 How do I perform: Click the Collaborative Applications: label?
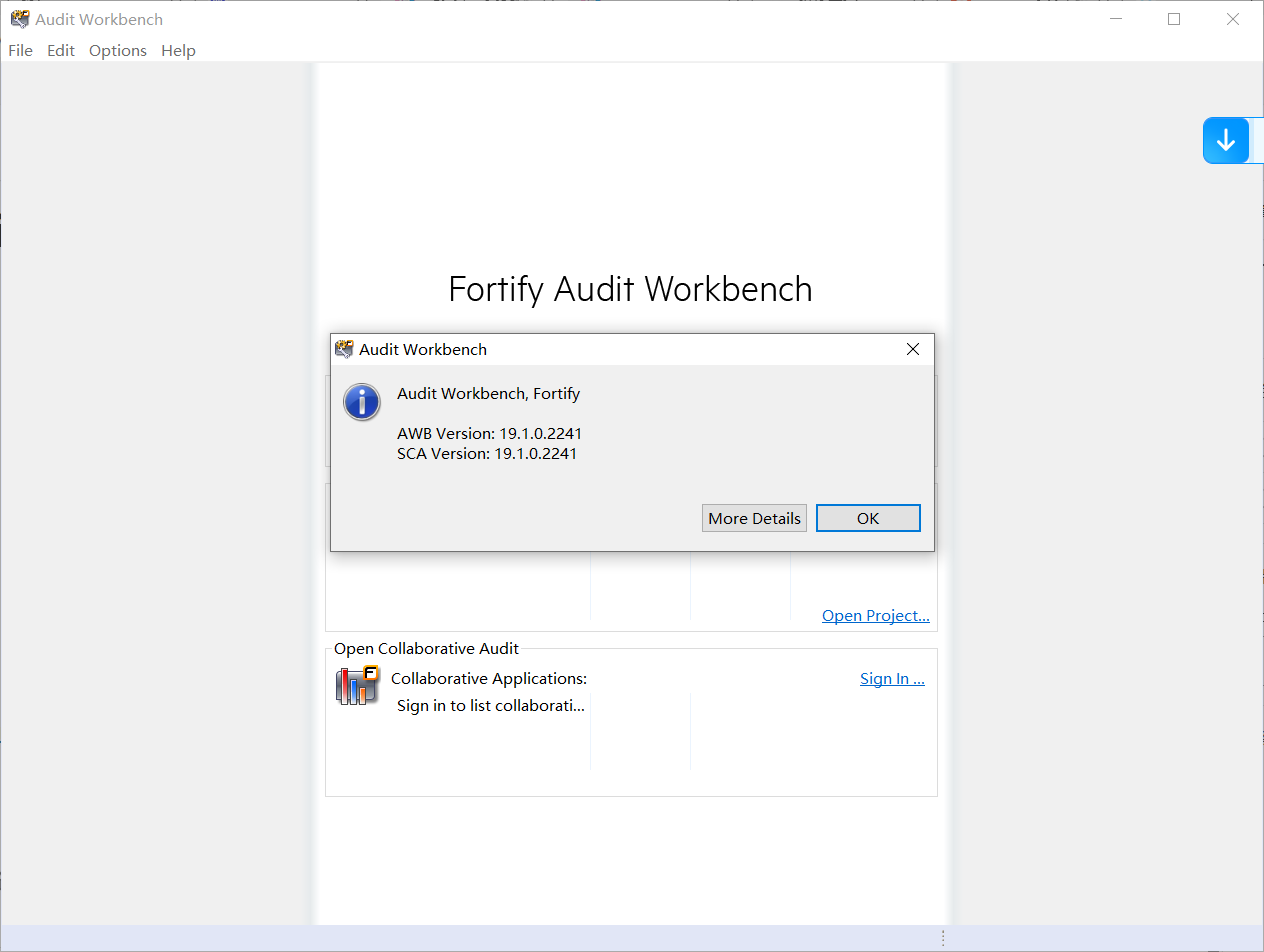pos(489,679)
